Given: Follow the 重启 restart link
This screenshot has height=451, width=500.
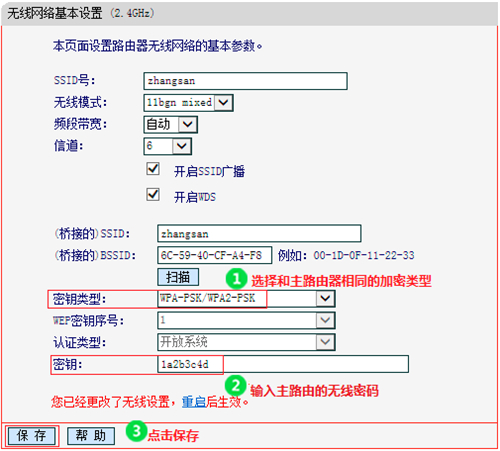Looking at the screenshot, I should 193,402.
